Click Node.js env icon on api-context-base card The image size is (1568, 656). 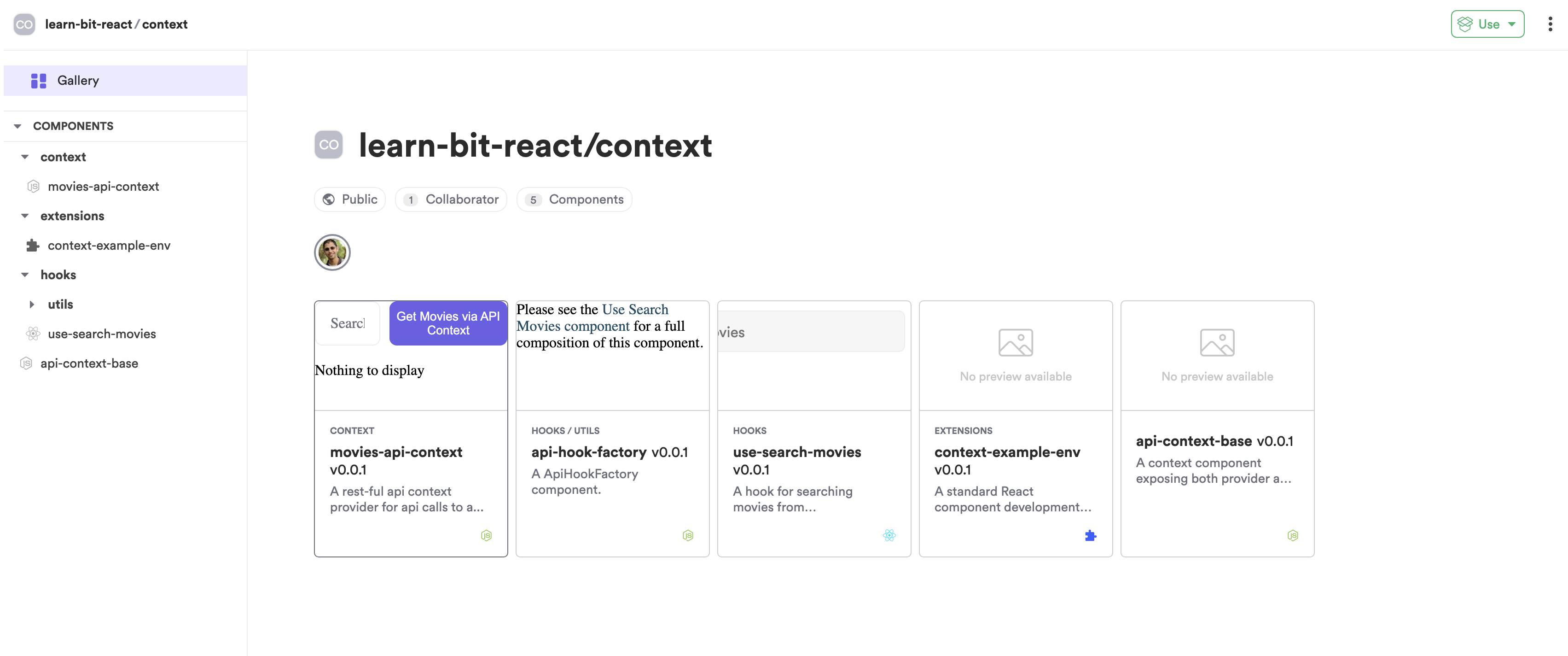point(1293,535)
